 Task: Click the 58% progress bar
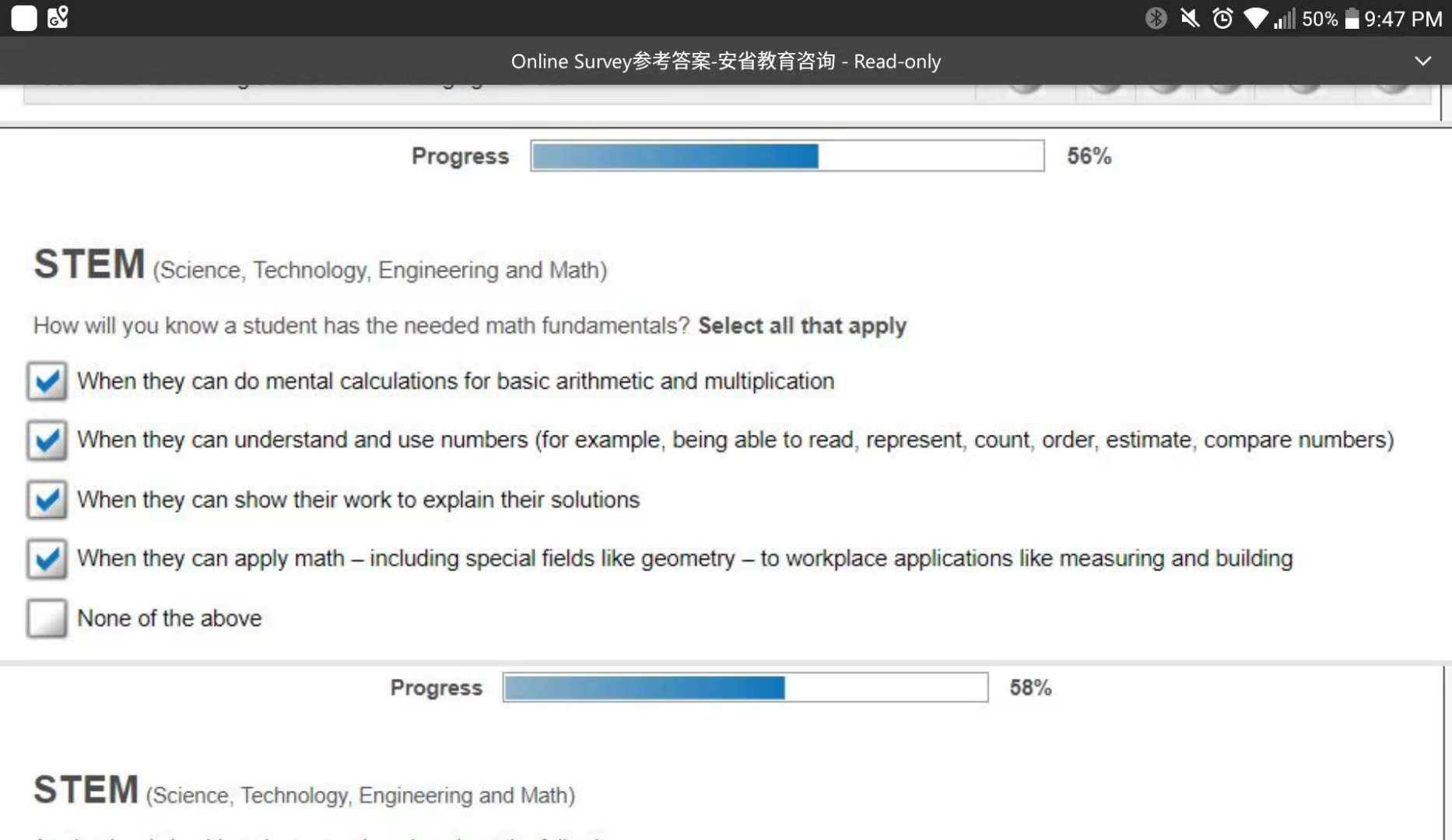click(x=745, y=688)
